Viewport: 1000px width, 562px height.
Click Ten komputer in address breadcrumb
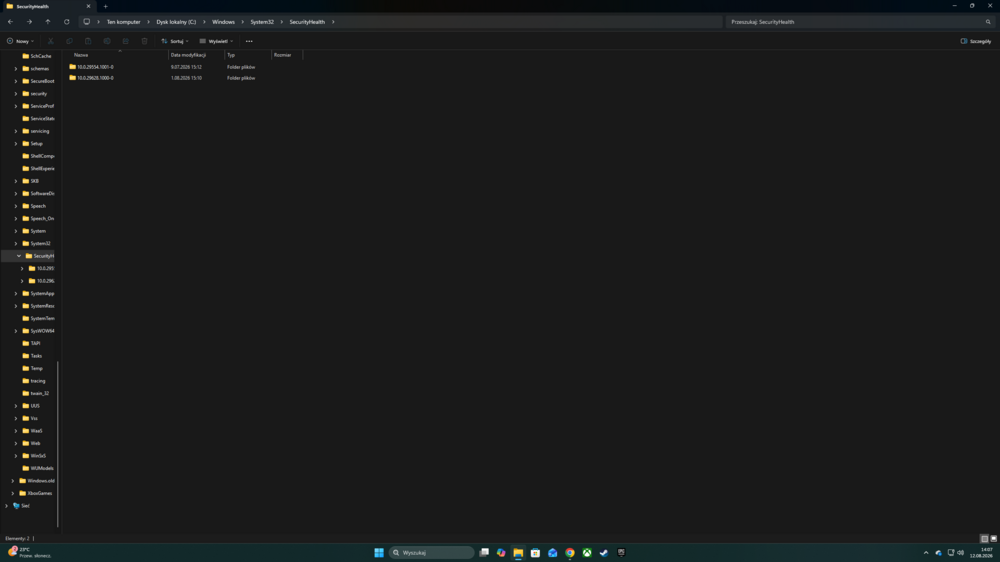pos(124,22)
